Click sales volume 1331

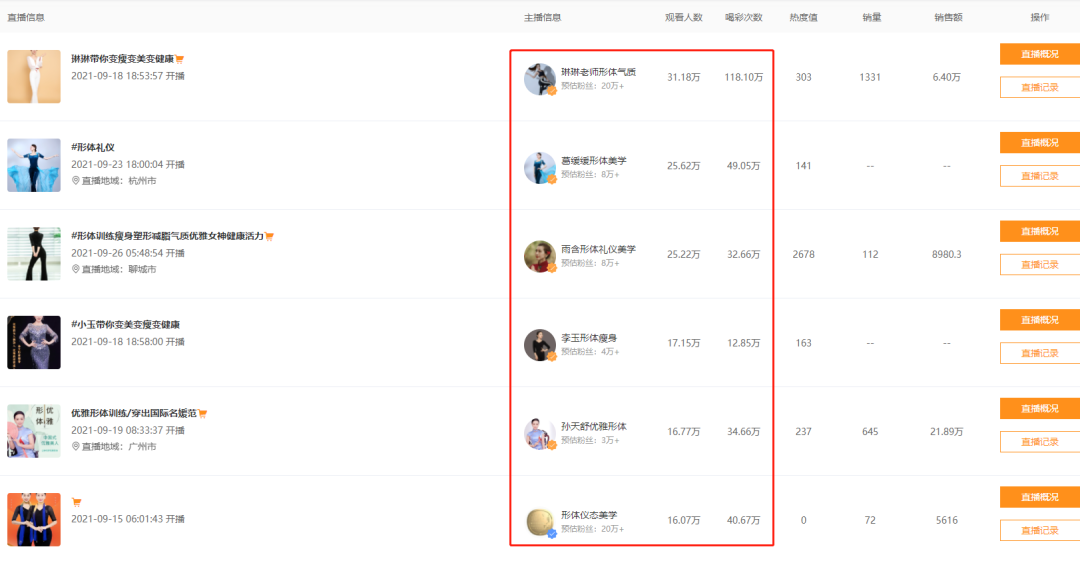[870, 77]
